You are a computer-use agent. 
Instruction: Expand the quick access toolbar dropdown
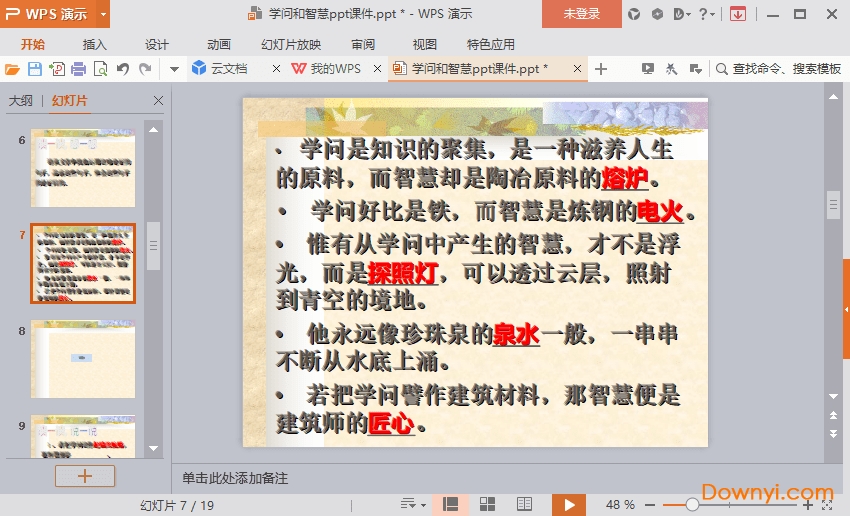173,69
